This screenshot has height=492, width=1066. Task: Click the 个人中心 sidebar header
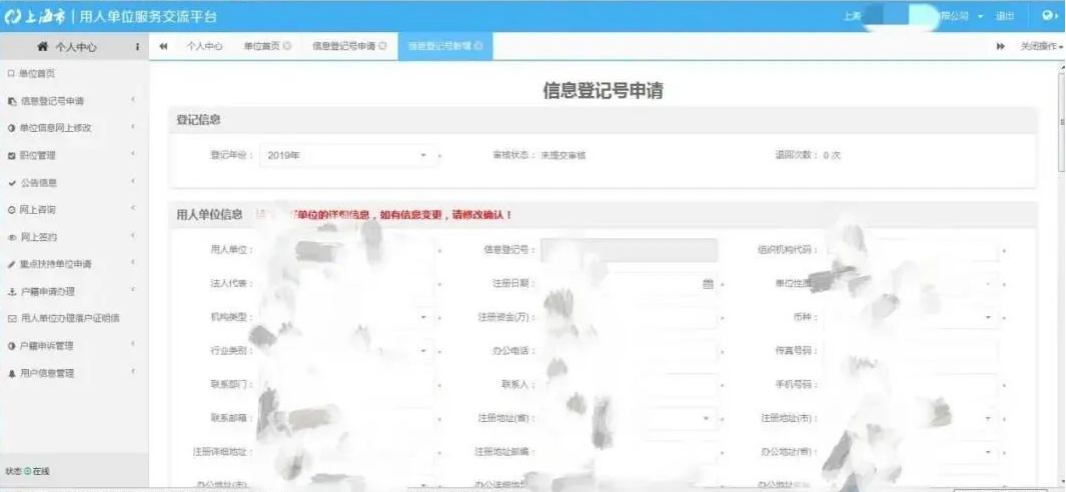click(x=74, y=47)
